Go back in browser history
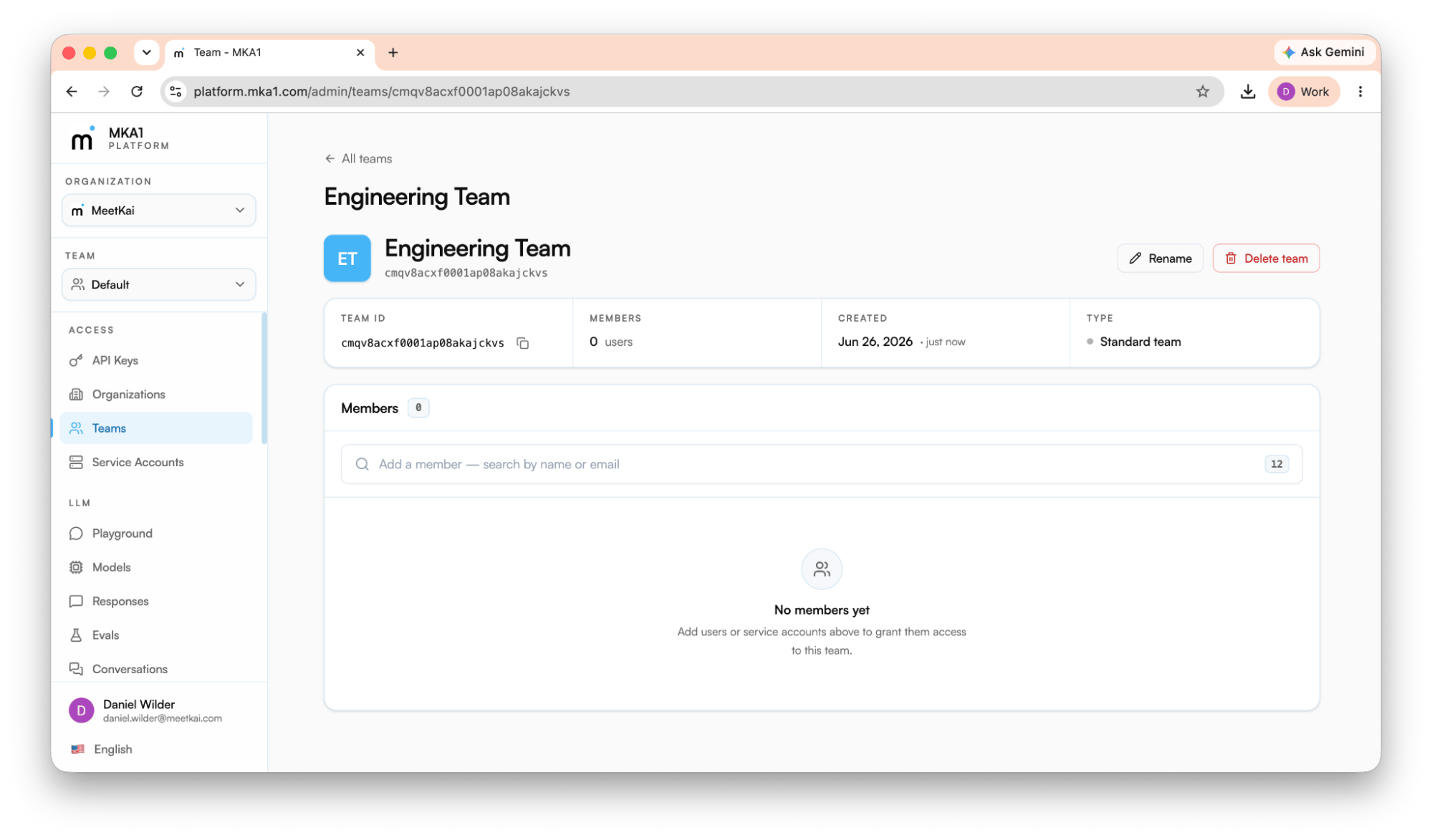 [72, 92]
